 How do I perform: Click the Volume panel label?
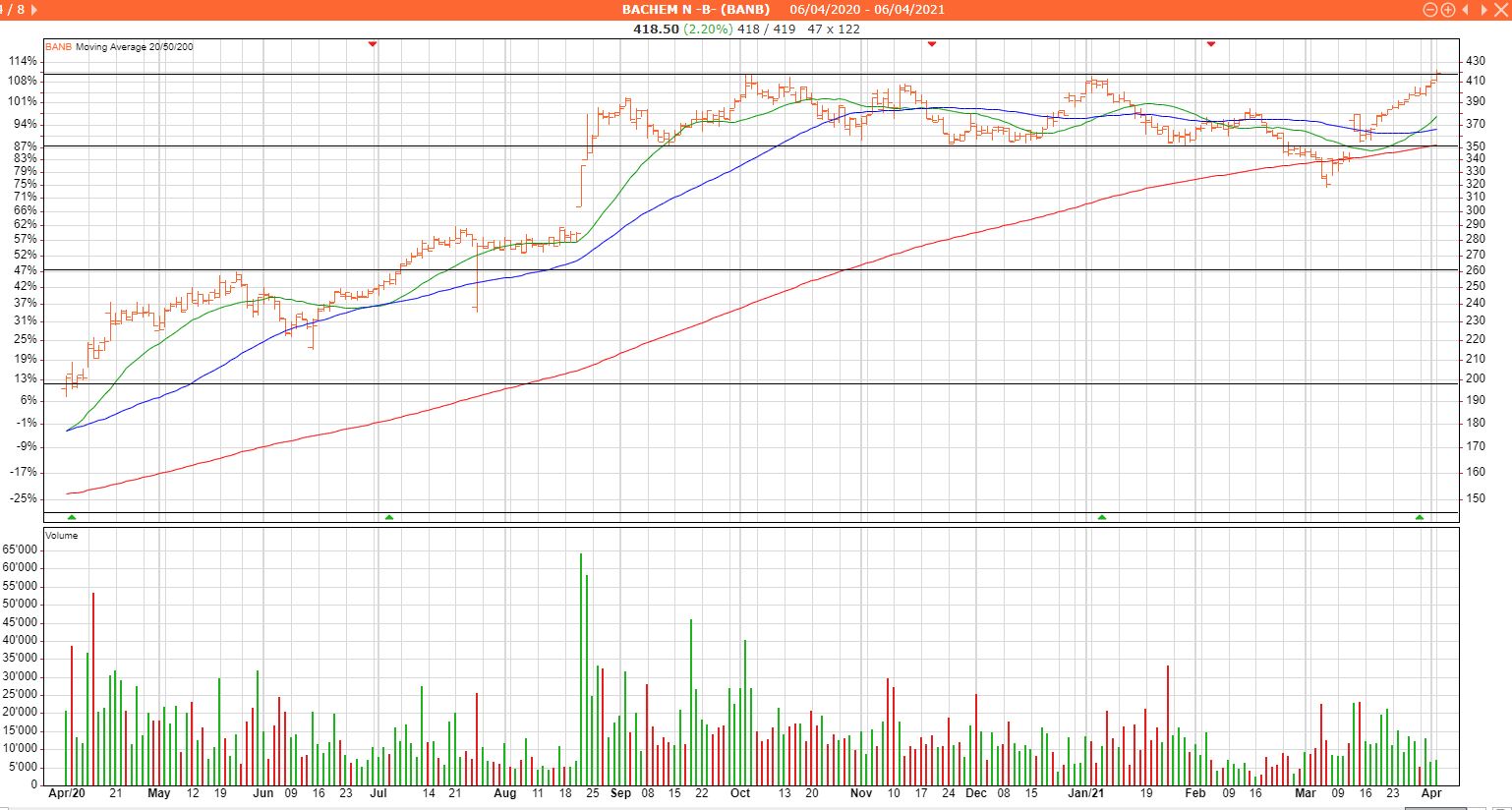[61, 536]
